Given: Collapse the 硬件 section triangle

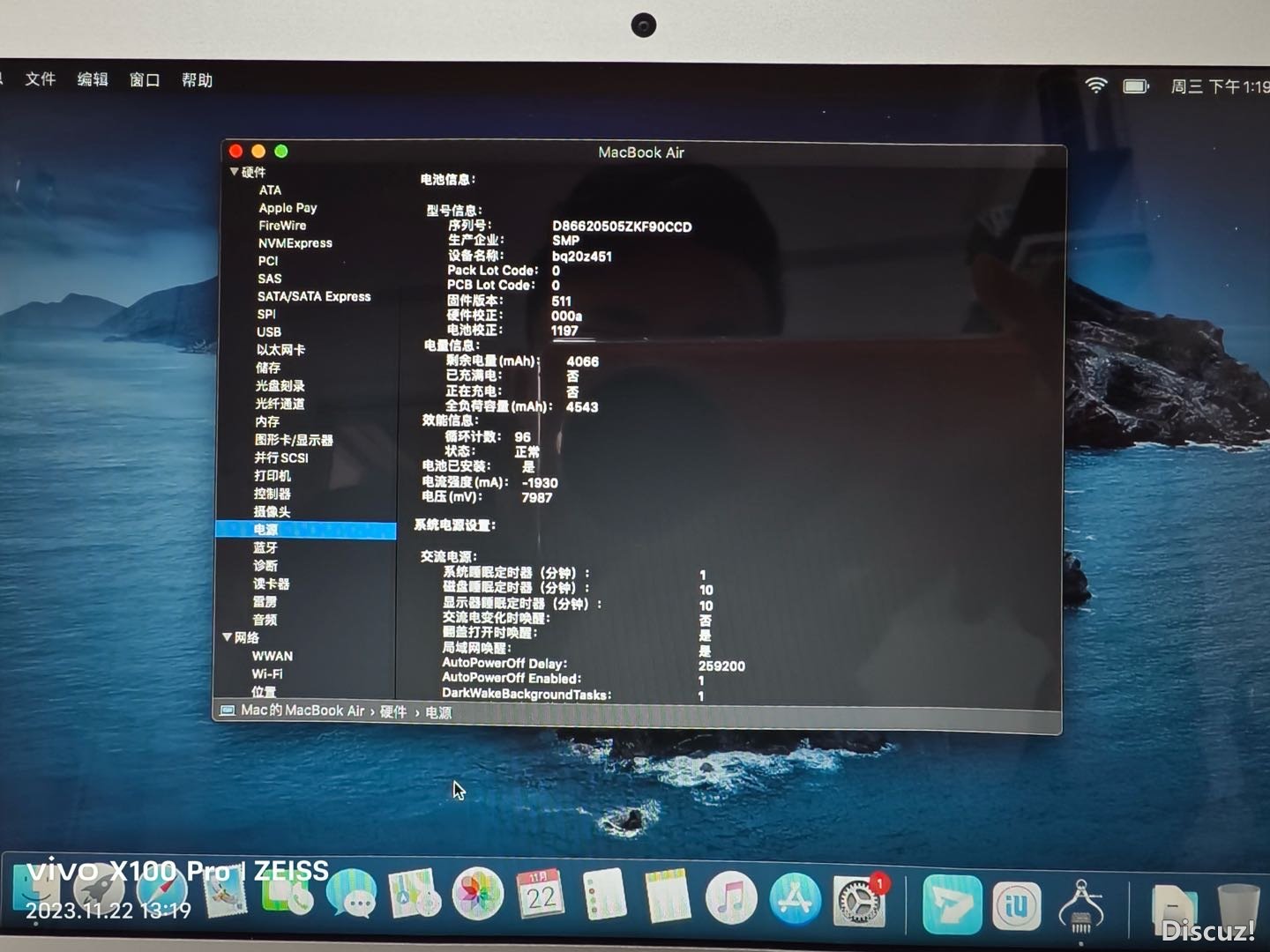Looking at the screenshot, I should pyautogui.click(x=234, y=172).
